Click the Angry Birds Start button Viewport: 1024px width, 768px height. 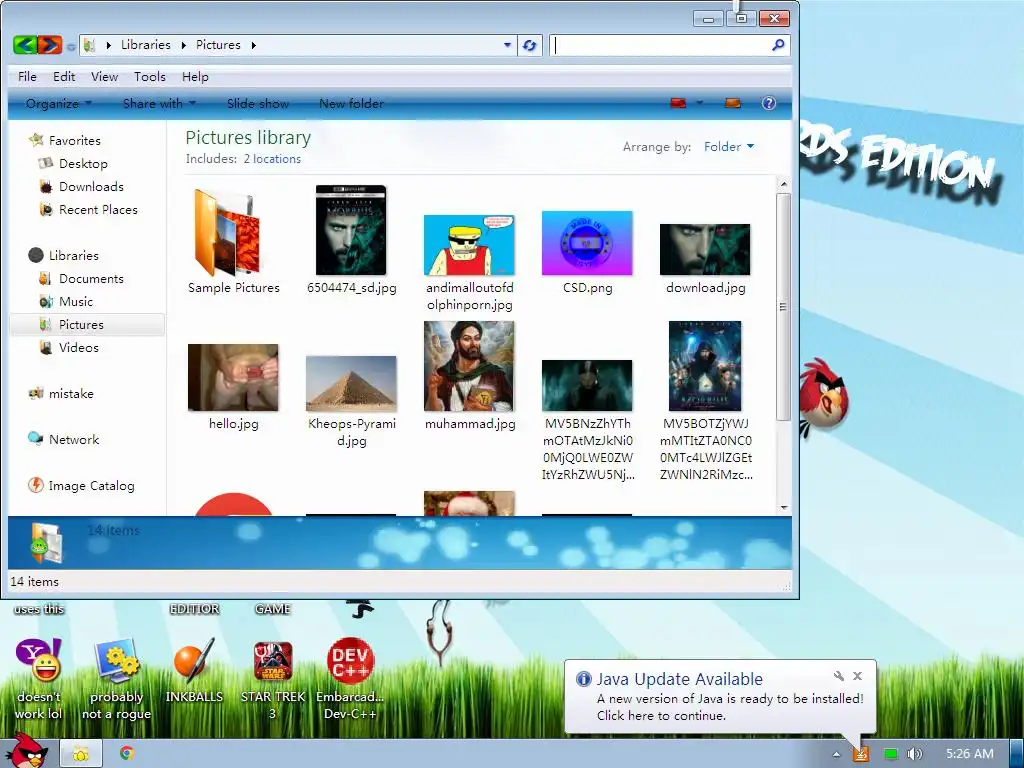coord(25,751)
